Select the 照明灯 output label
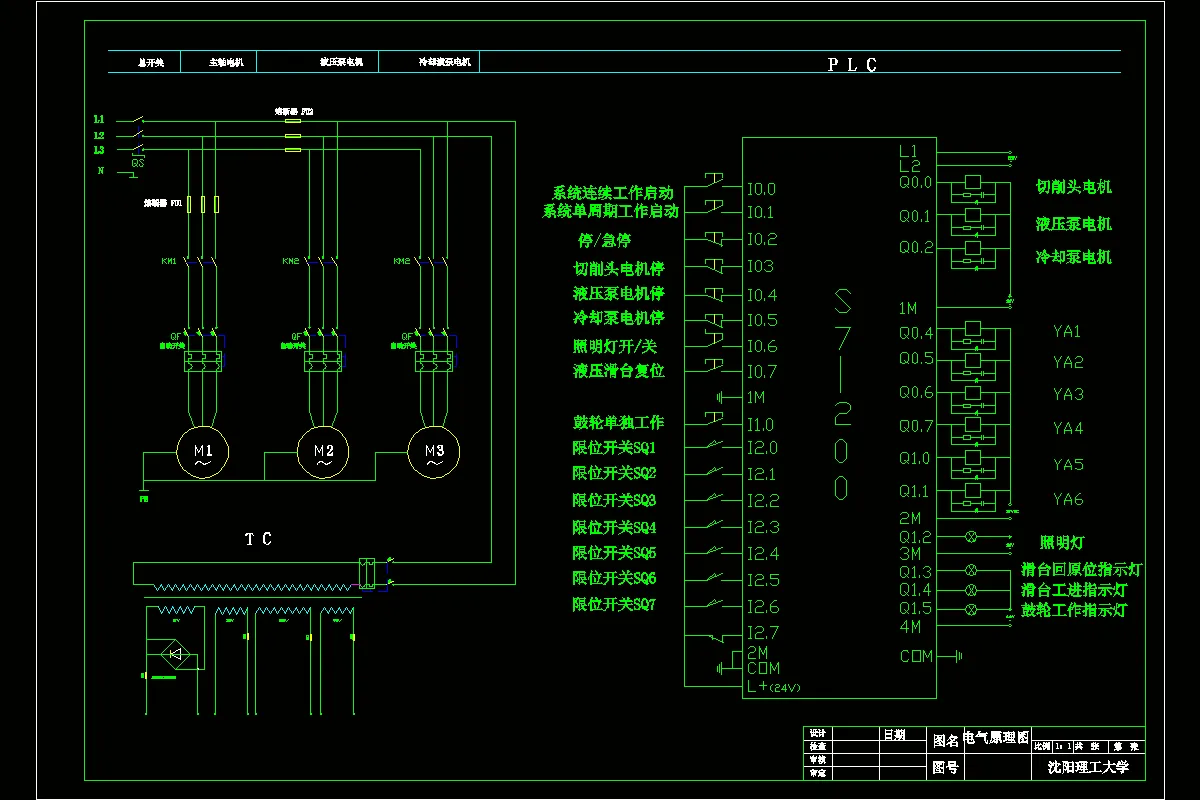Image resolution: width=1200 pixels, height=800 pixels. [1062, 543]
